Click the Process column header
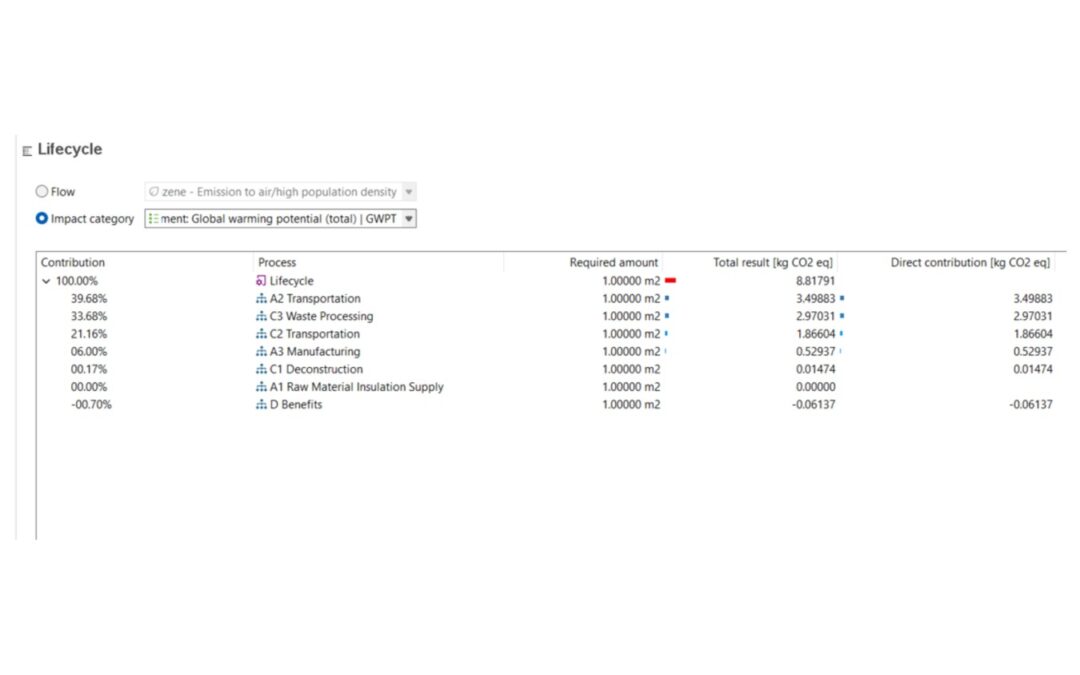 pos(277,263)
